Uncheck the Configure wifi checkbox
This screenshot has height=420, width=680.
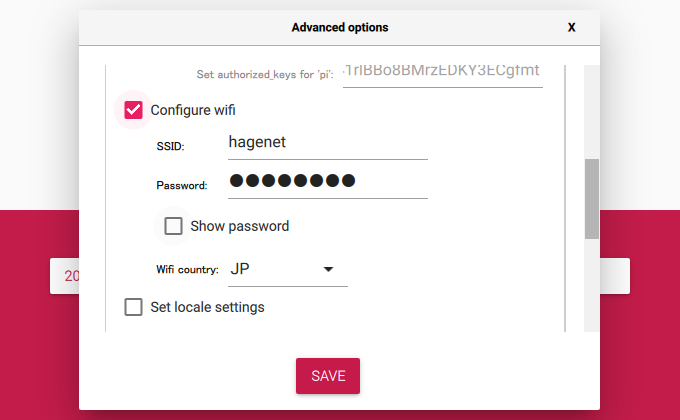(x=133, y=110)
